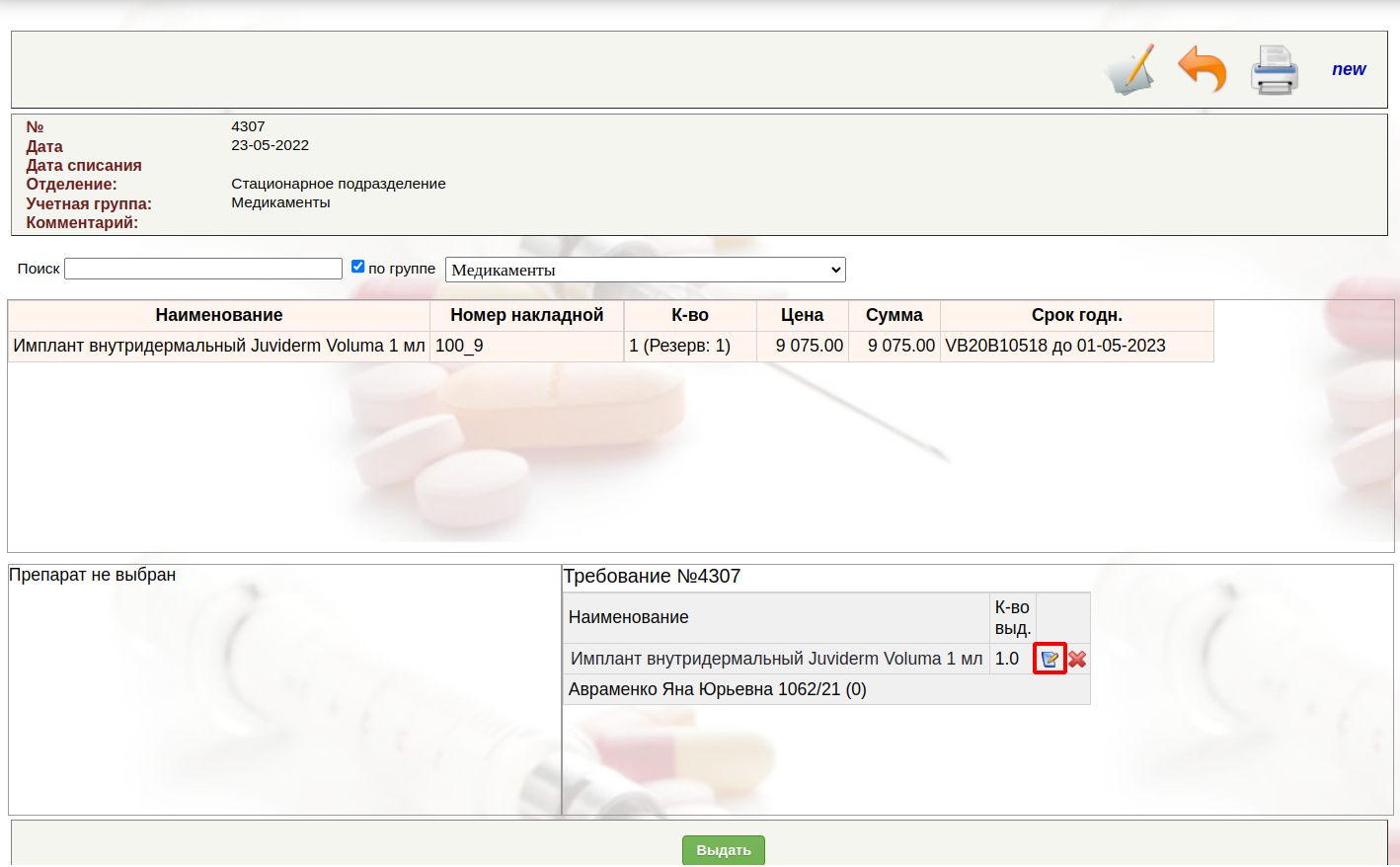This screenshot has height=867, width=1400.
Task: Select Juviderm Voluma 1 мл in stock table
Action: 219,346
